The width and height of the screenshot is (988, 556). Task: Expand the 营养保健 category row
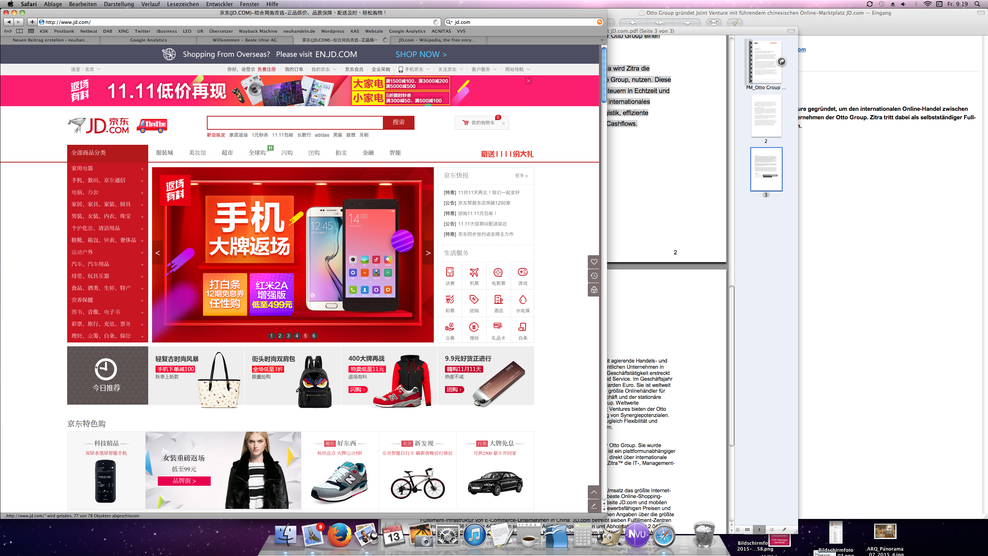107,300
